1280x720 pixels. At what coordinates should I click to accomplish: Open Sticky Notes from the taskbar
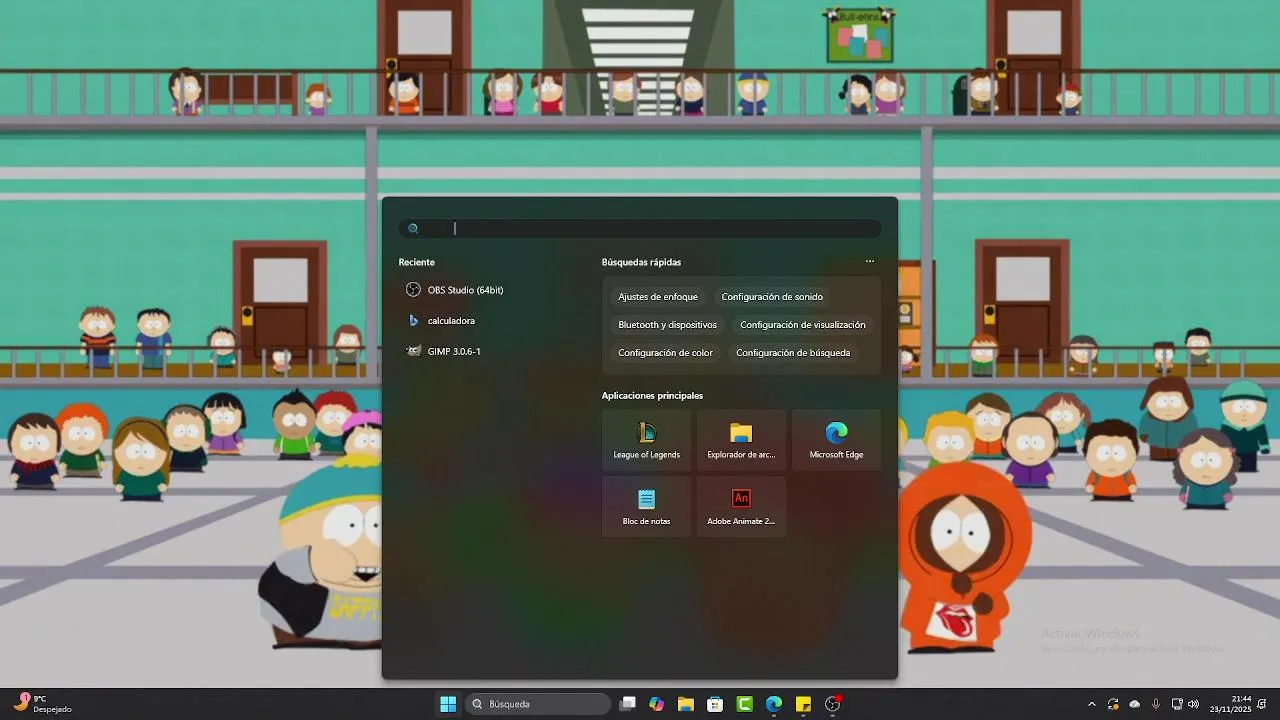point(803,704)
